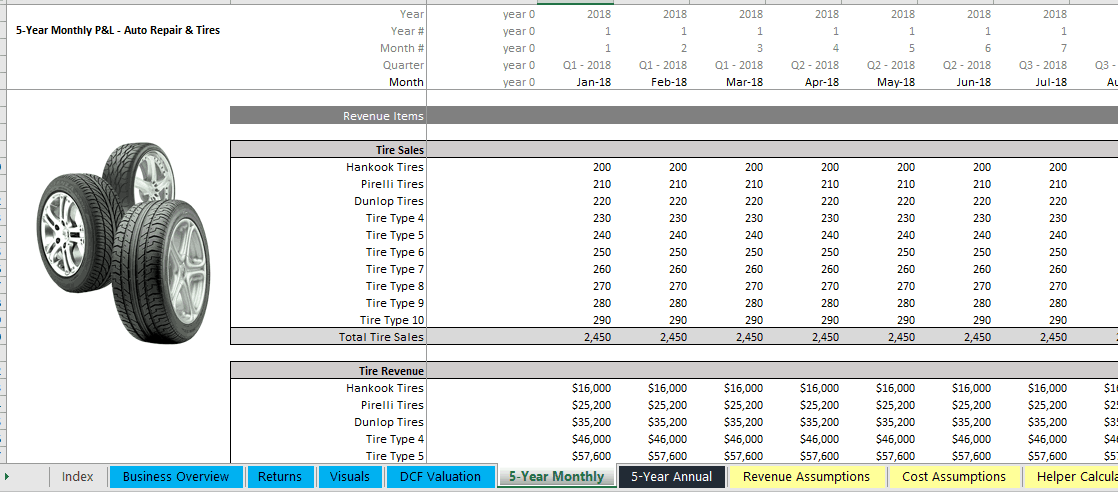Viewport: 1118px width, 492px height.
Task: Select the 'Tire Sales' section header
Action: point(328,150)
